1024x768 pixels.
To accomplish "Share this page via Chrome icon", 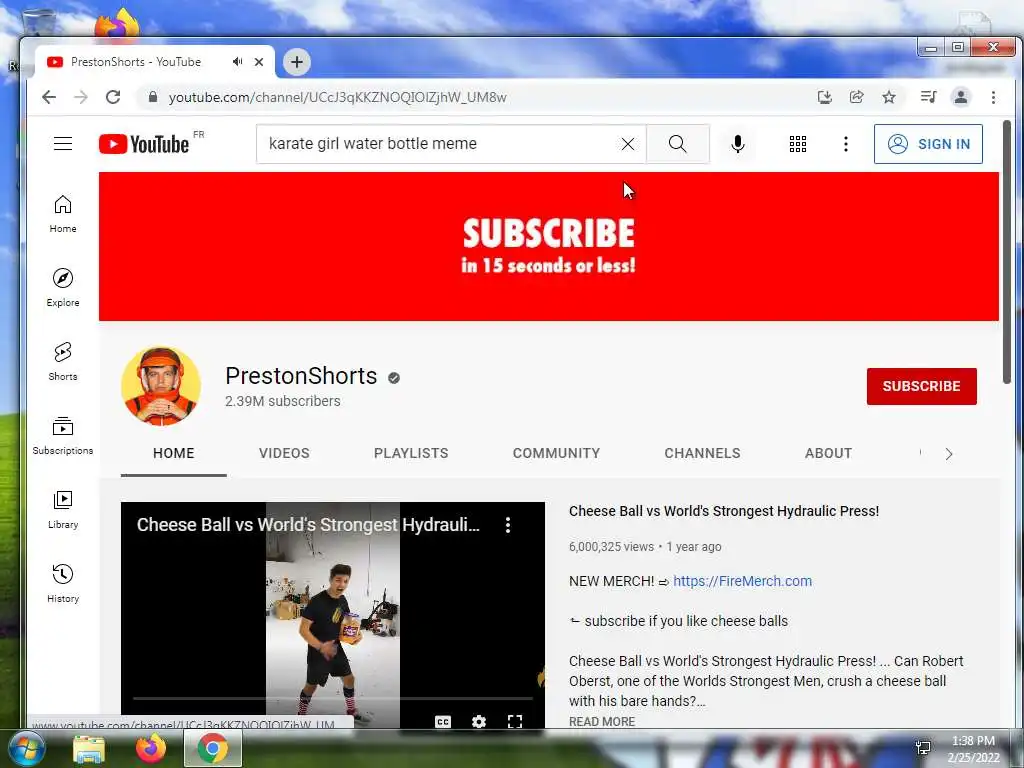I will (856, 97).
